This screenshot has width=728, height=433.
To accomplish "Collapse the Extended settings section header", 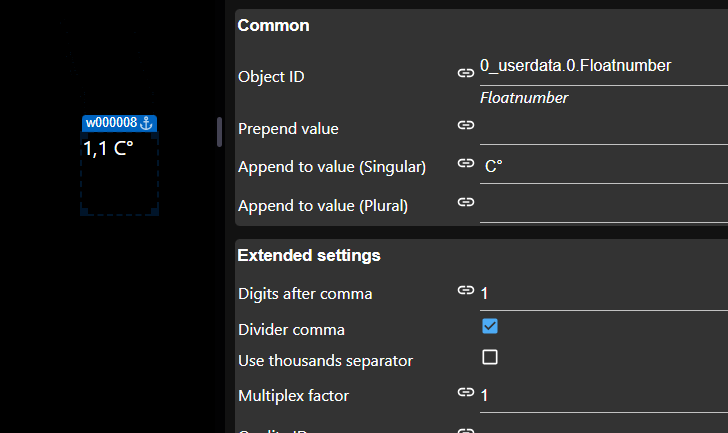I will point(309,255).
